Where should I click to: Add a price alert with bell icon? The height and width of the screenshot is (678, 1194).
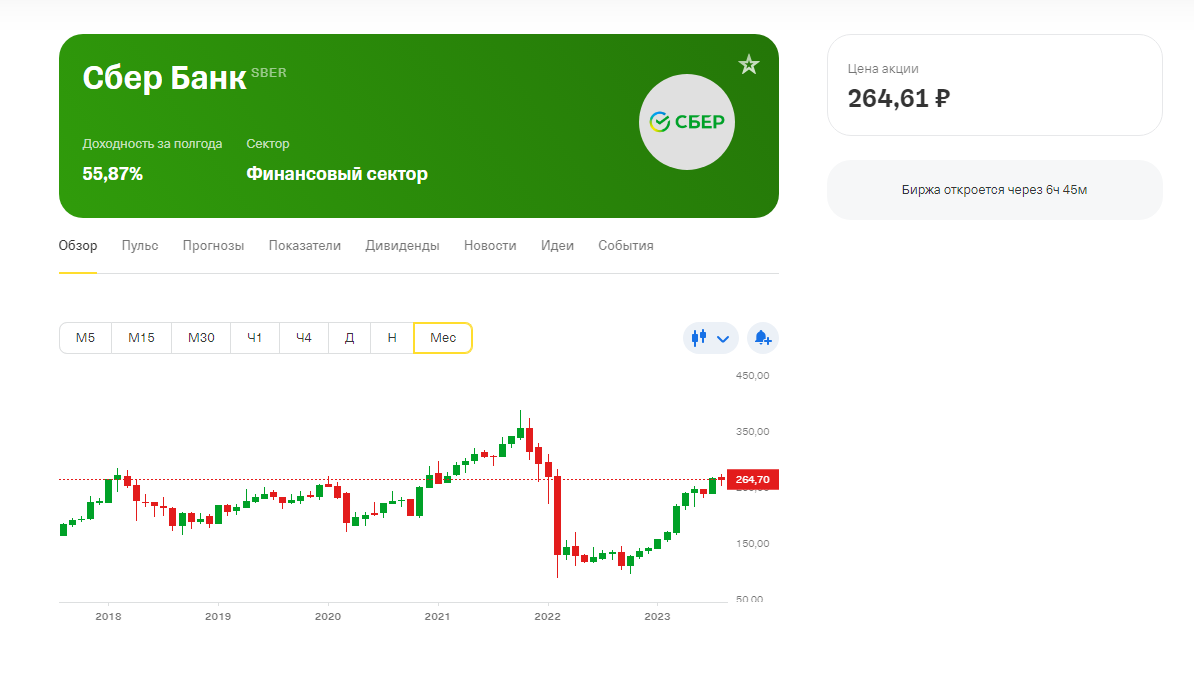pyautogui.click(x=762, y=338)
